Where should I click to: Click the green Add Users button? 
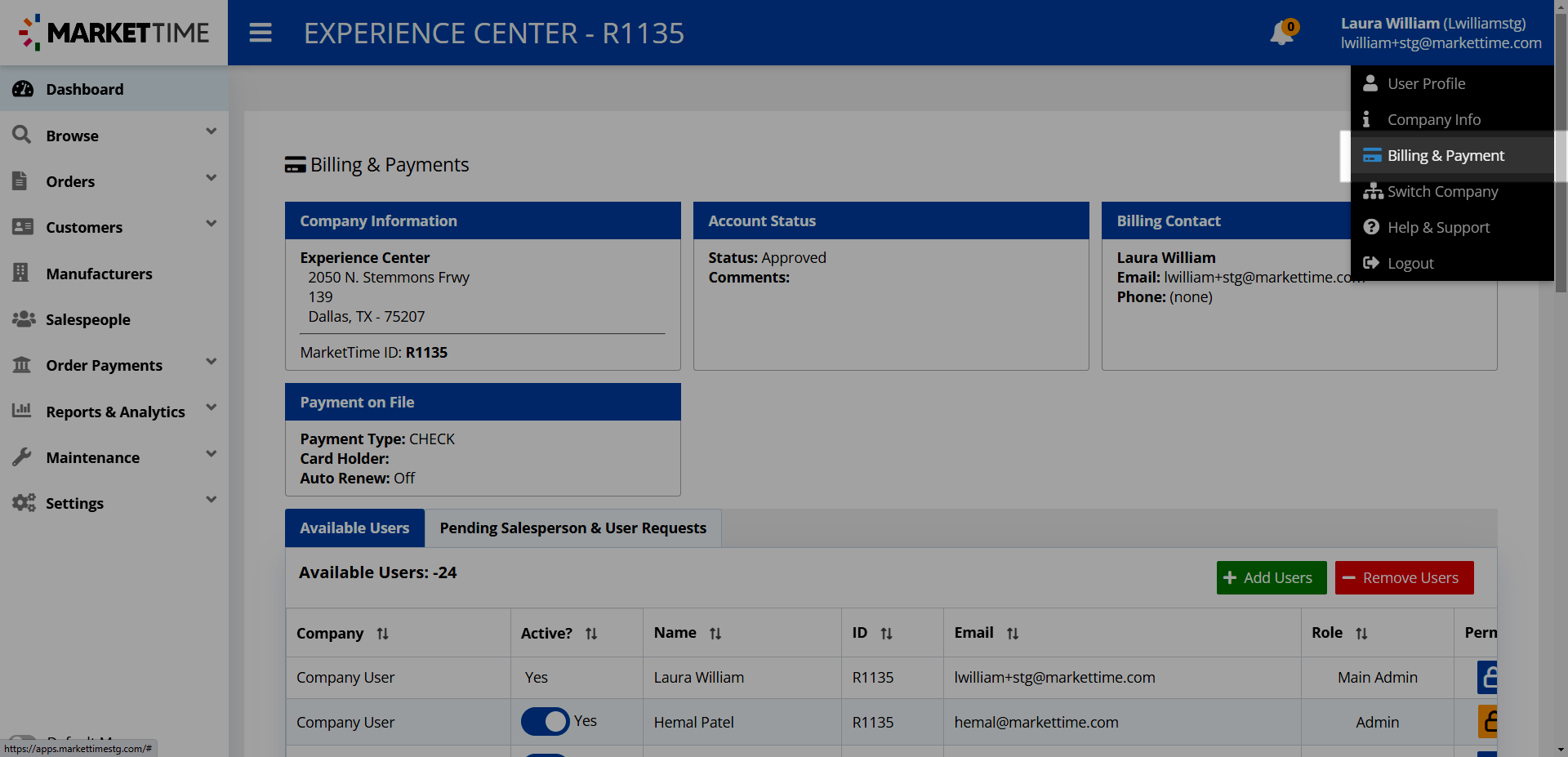tap(1271, 578)
